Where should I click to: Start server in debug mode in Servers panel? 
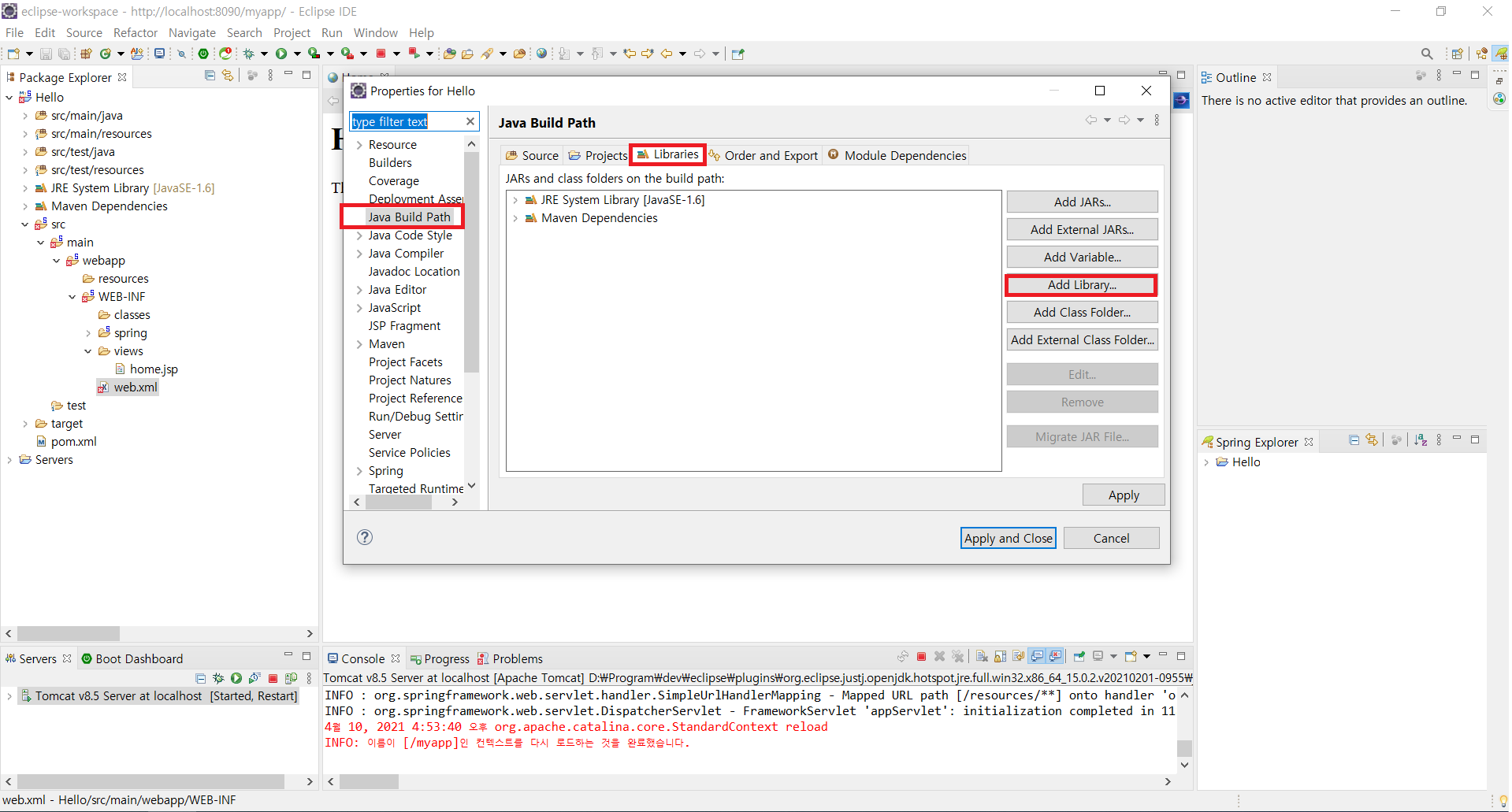coord(218,678)
